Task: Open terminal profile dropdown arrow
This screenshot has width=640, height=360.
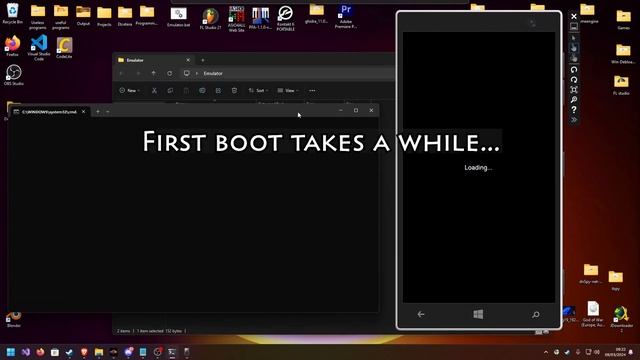Action: [108, 111]
